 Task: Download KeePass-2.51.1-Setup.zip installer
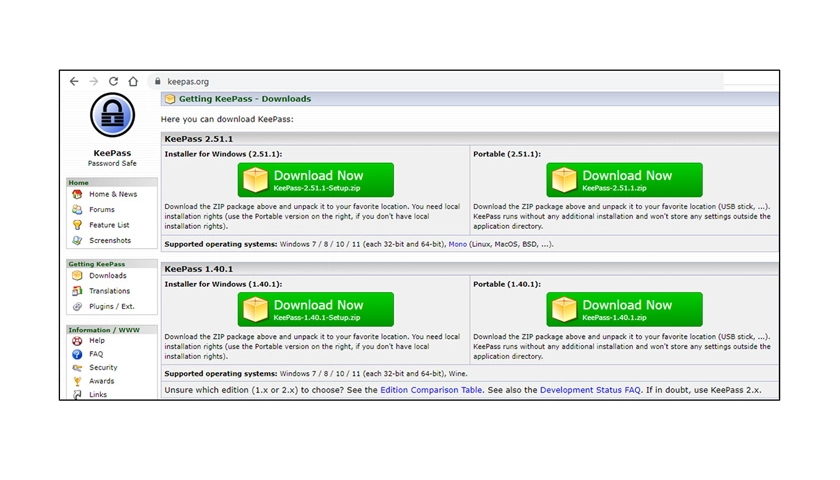[x=316, y=180]
